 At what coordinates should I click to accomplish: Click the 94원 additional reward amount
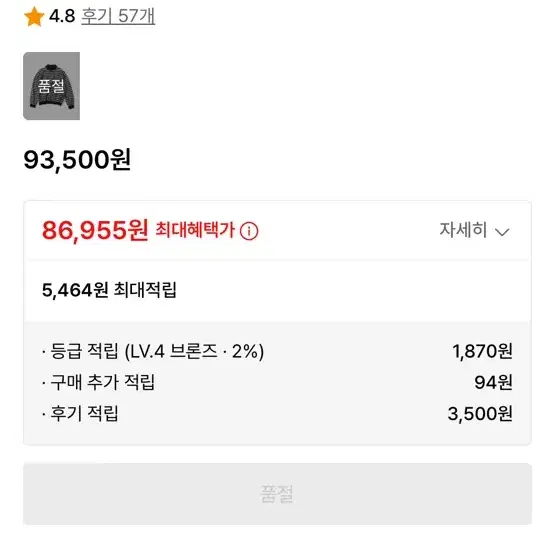[x=494, y=382]
